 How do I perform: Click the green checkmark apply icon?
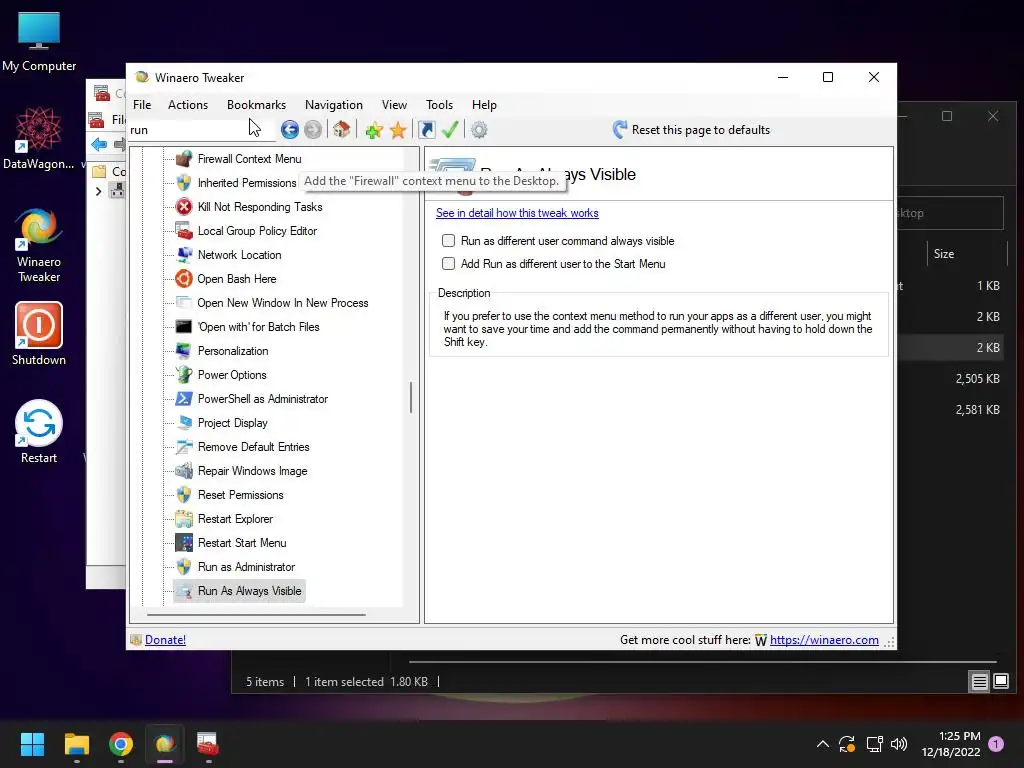[449, 129]
